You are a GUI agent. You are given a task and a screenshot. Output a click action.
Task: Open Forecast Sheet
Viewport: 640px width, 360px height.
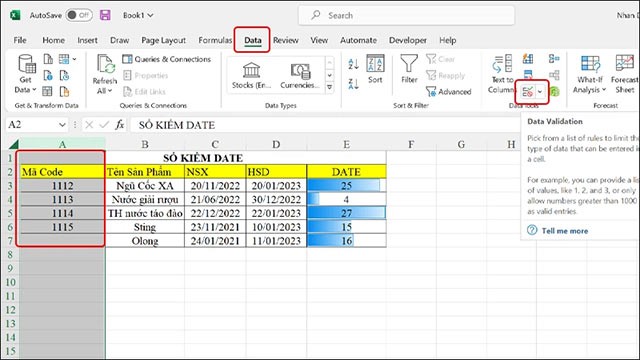[x=625, y=74]
